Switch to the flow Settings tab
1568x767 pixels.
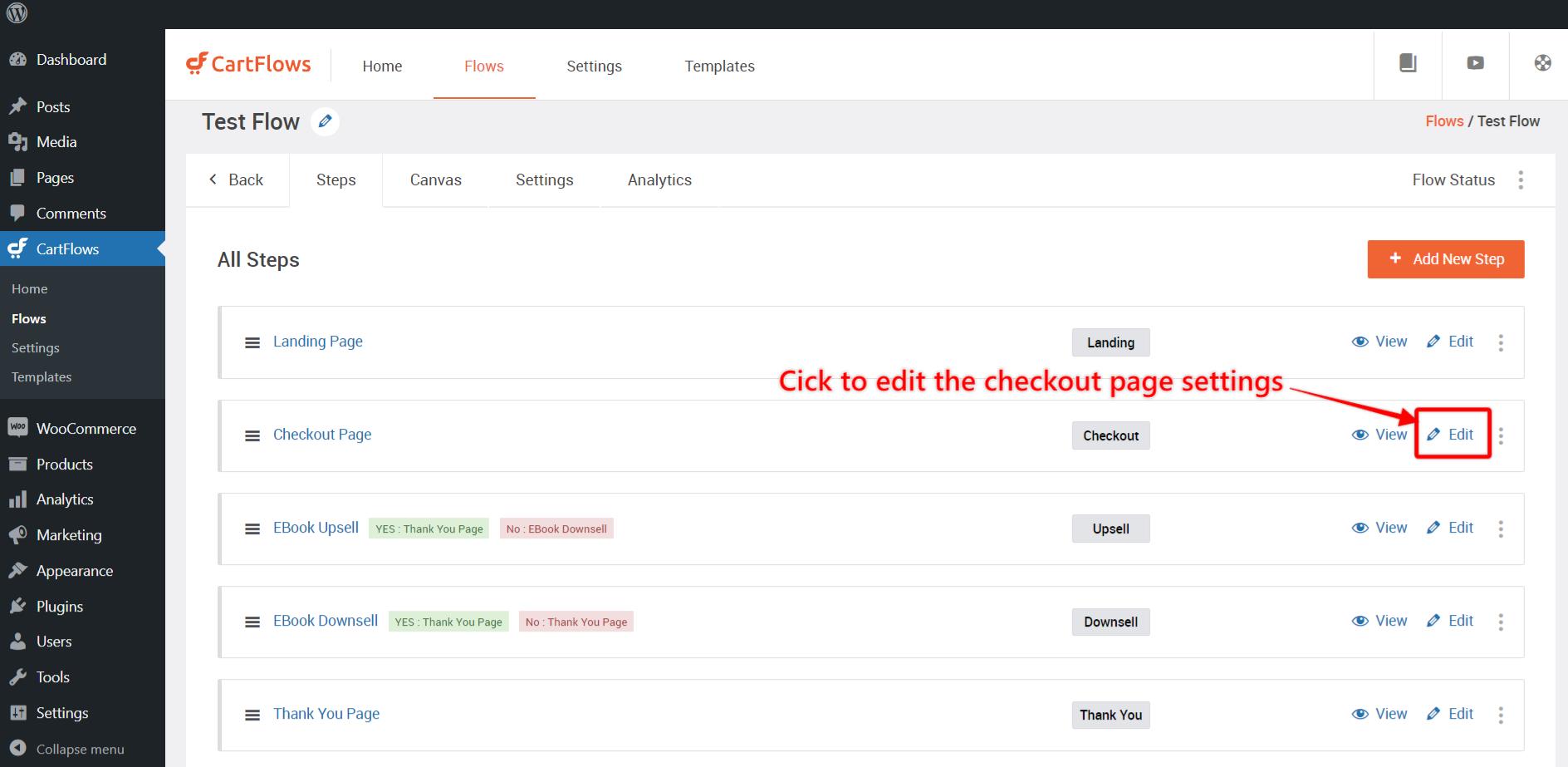(x=544, y=180)
